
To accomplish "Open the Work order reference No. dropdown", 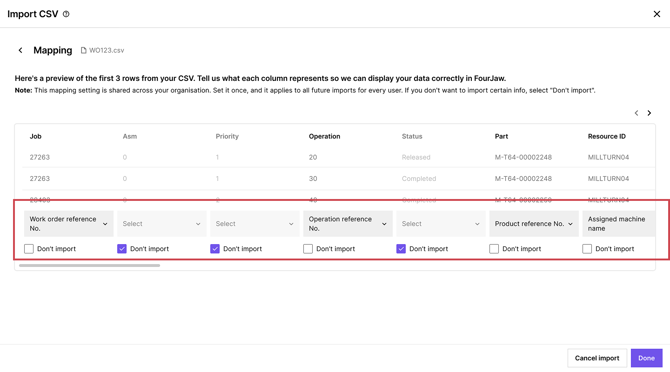I will click(69, 224).
